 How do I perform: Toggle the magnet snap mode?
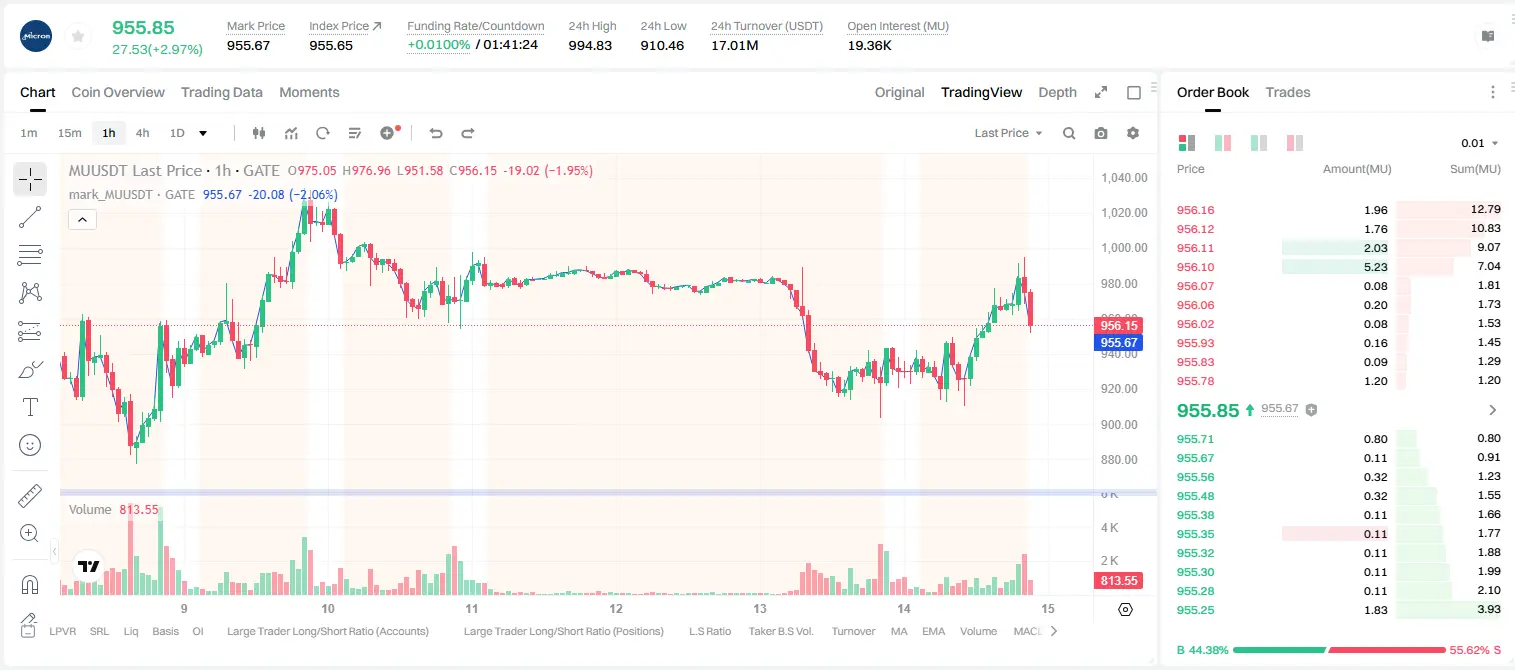(30, 584)
